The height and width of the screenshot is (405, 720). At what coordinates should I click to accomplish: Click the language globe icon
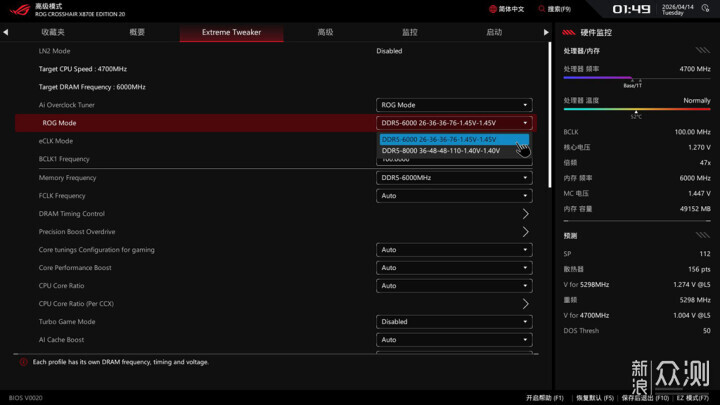pyautogui.click(x=493, y=9)
